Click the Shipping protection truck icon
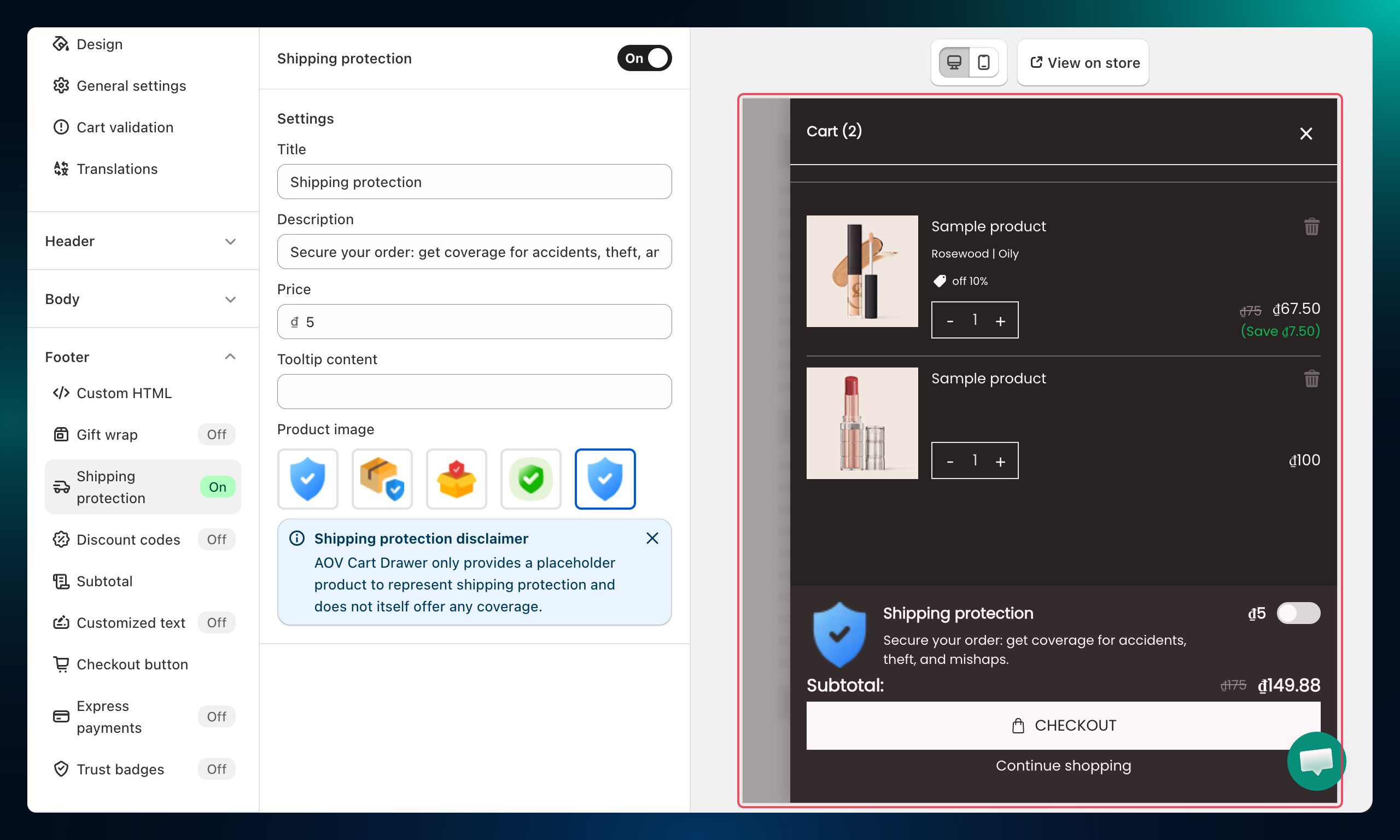 point(61,487)
